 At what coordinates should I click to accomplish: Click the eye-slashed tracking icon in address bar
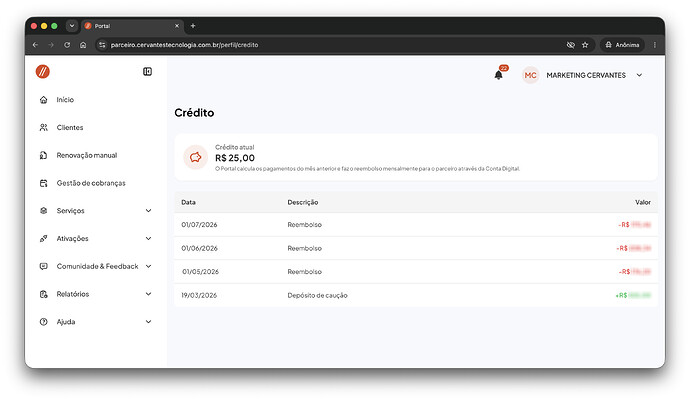click(x=571, y=45)
